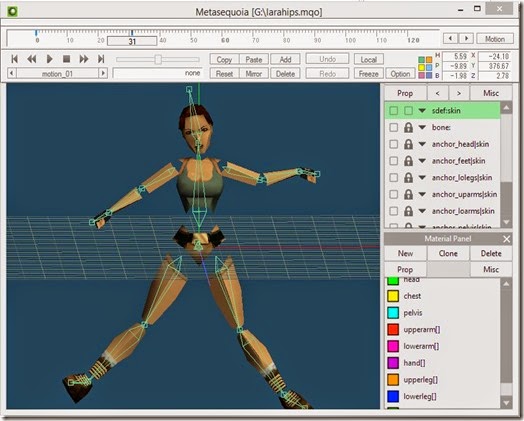The width and height of the screenshot is (524, 421).
Task: Click lock icon on bone: object row
Action: click(408, 128)
